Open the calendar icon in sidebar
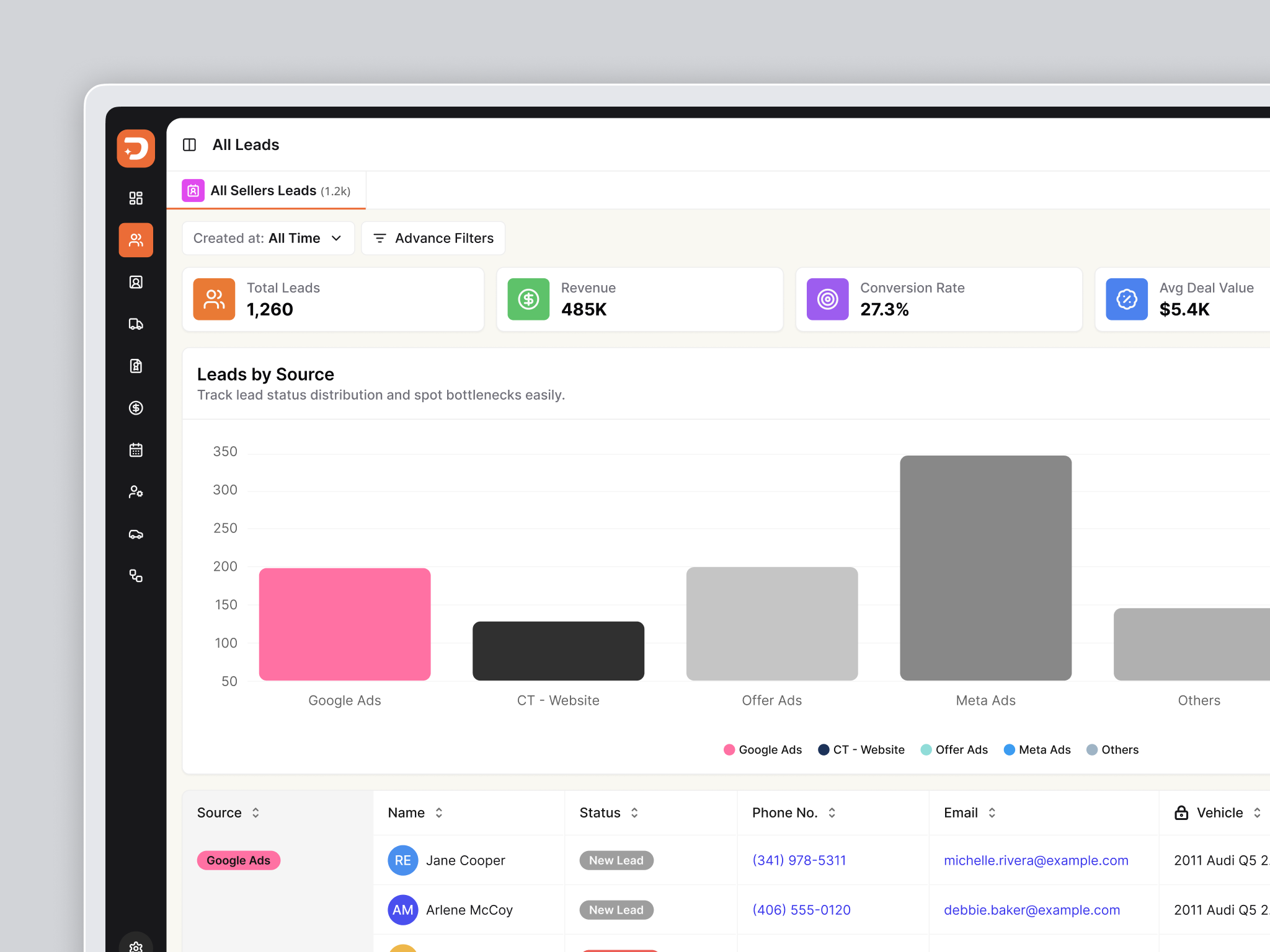This screenshot has width=1270, height=952. [x=136, y=450]
